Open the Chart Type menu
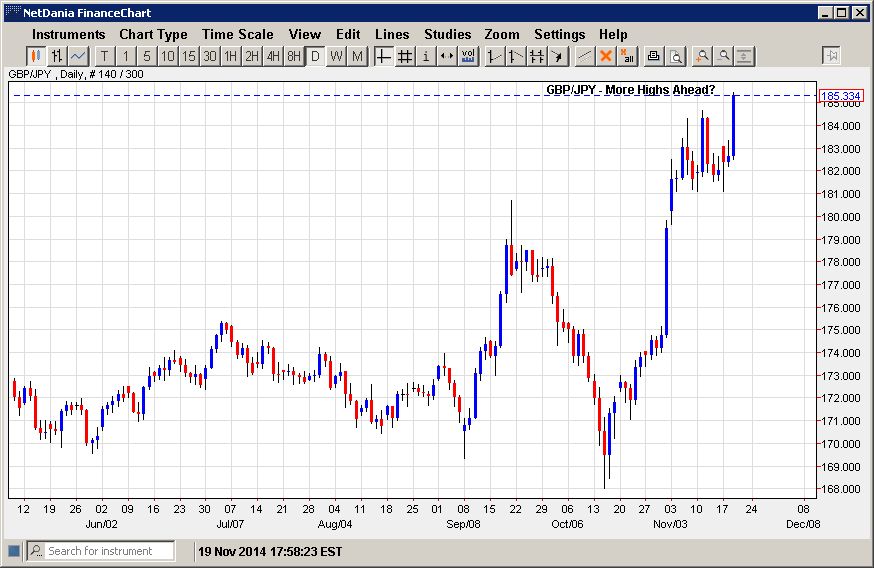Screen dimensions: 874x568 click(153, 35)
